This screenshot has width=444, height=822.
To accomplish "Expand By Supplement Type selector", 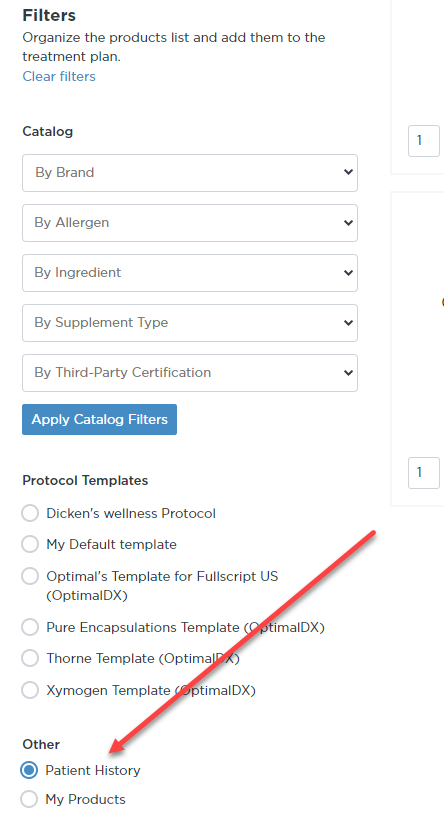I will (190, 322).
